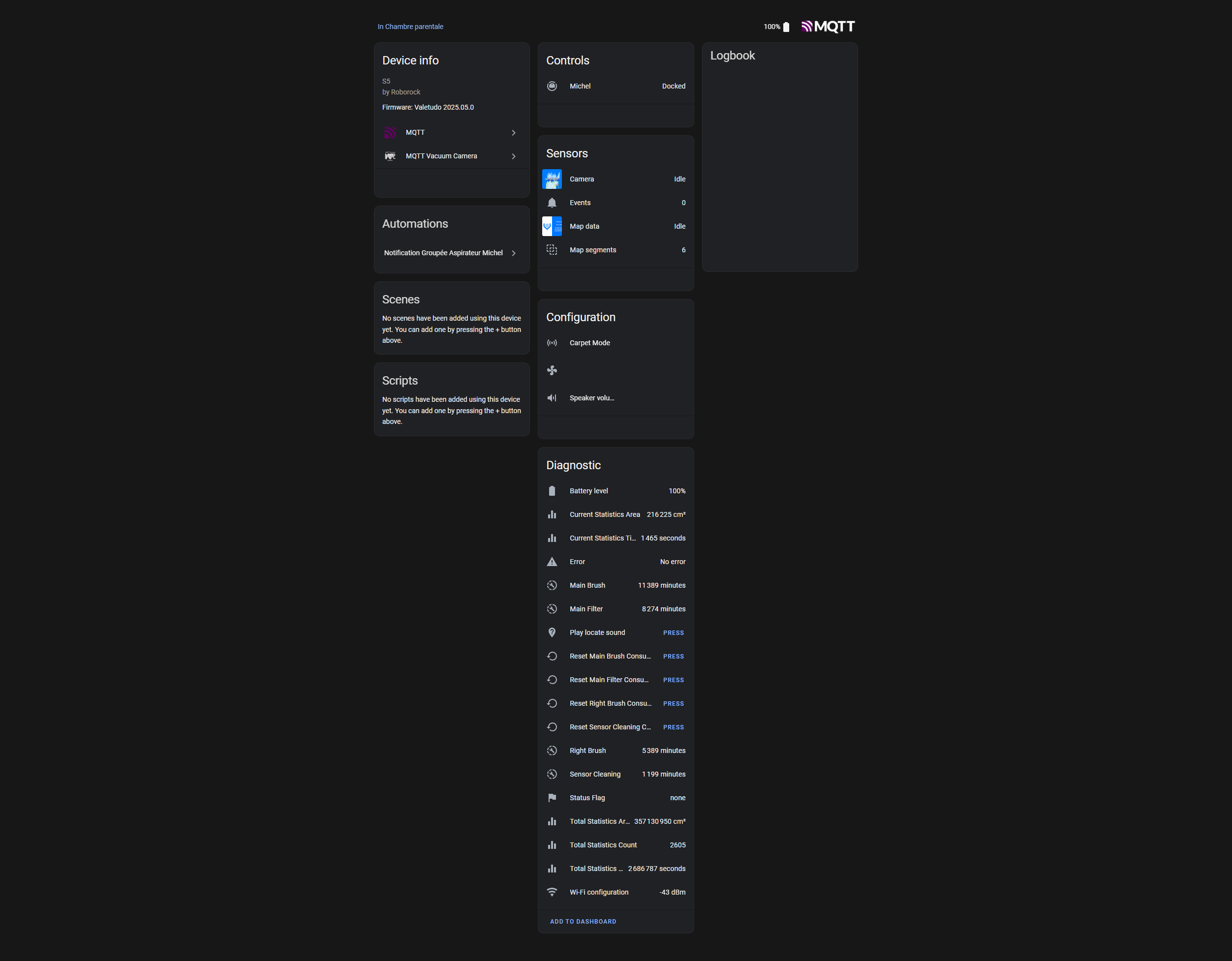Click the battery icon in the header

point(786,27)
